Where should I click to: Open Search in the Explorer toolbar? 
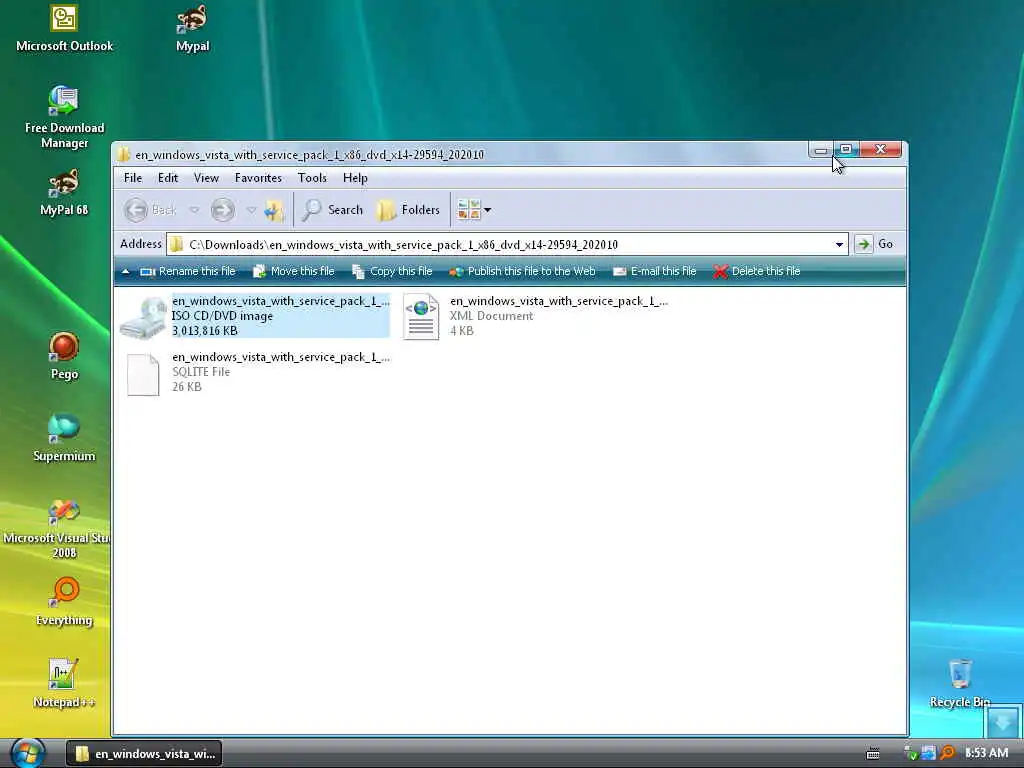(x=332, y=210)
